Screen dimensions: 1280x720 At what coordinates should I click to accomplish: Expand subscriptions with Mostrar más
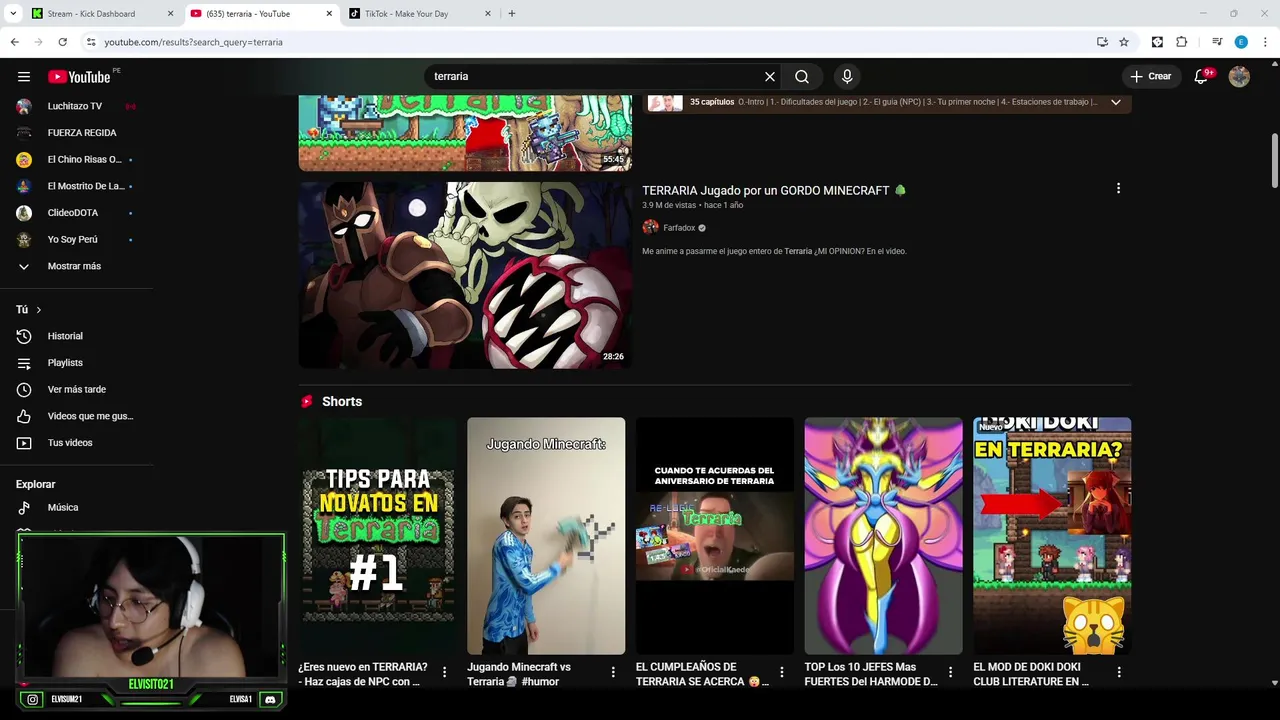pos(76,266)
